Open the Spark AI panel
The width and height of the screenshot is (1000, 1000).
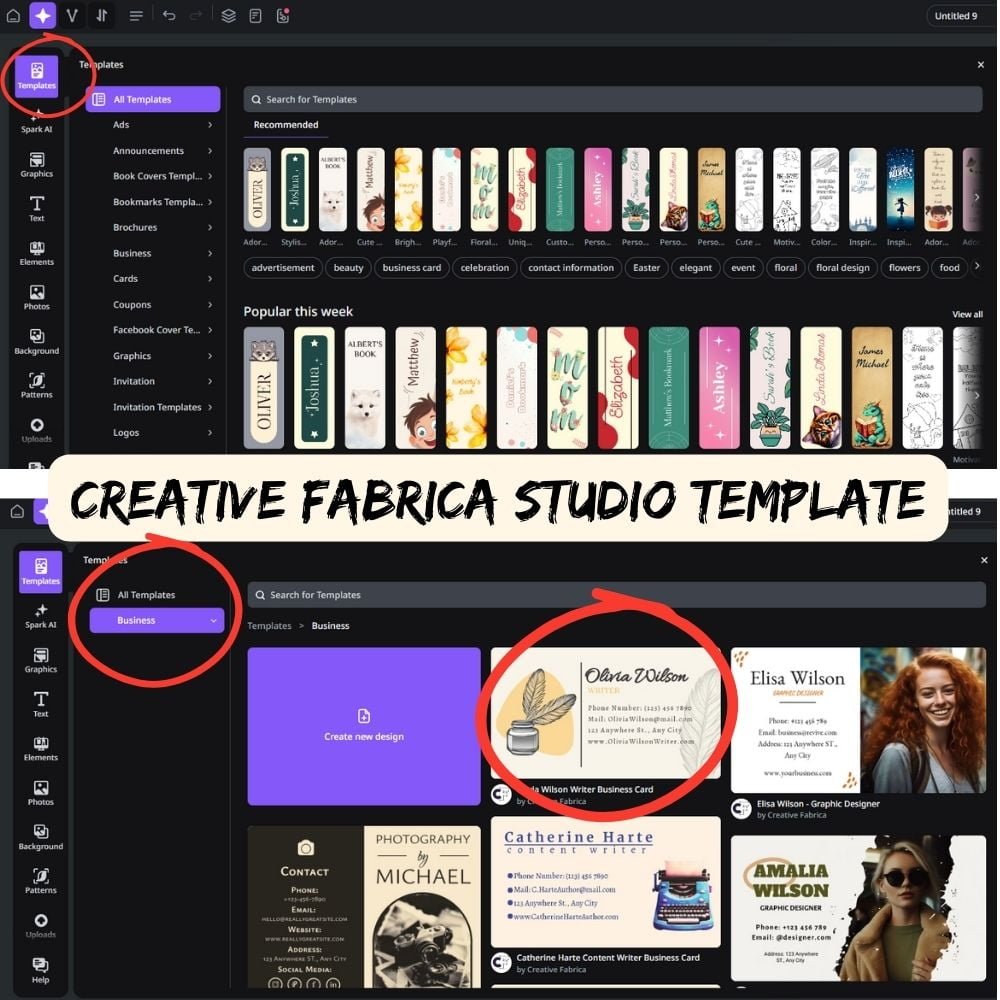click(35, 122)
